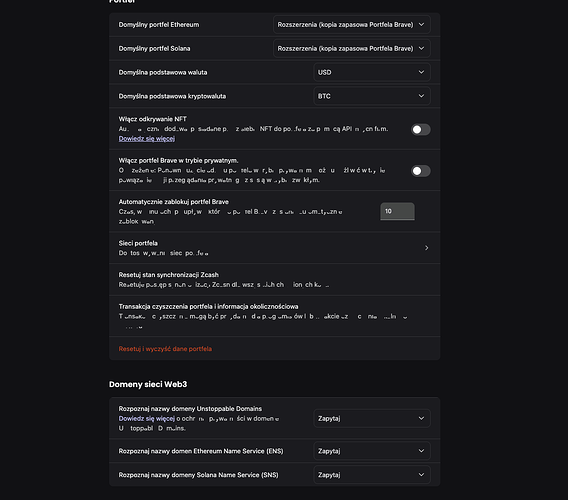The image size is (568, 500).
Task: Enable Brave wallet in private mode toggle
Action: coord(421,171)
